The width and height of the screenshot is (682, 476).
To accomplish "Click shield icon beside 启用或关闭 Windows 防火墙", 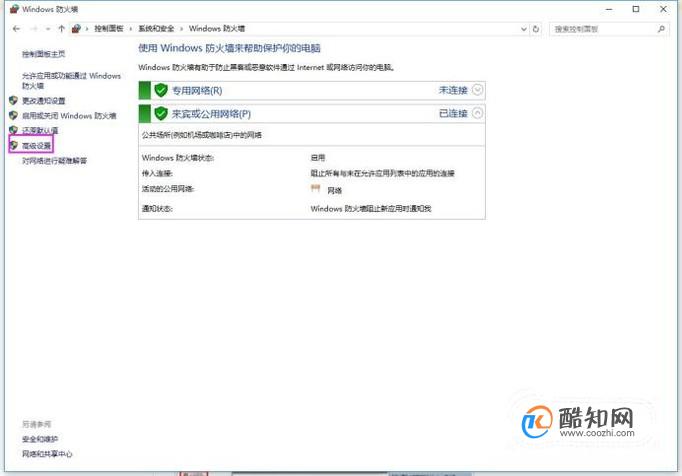I will pyautogui.click(x=13, y=115).
